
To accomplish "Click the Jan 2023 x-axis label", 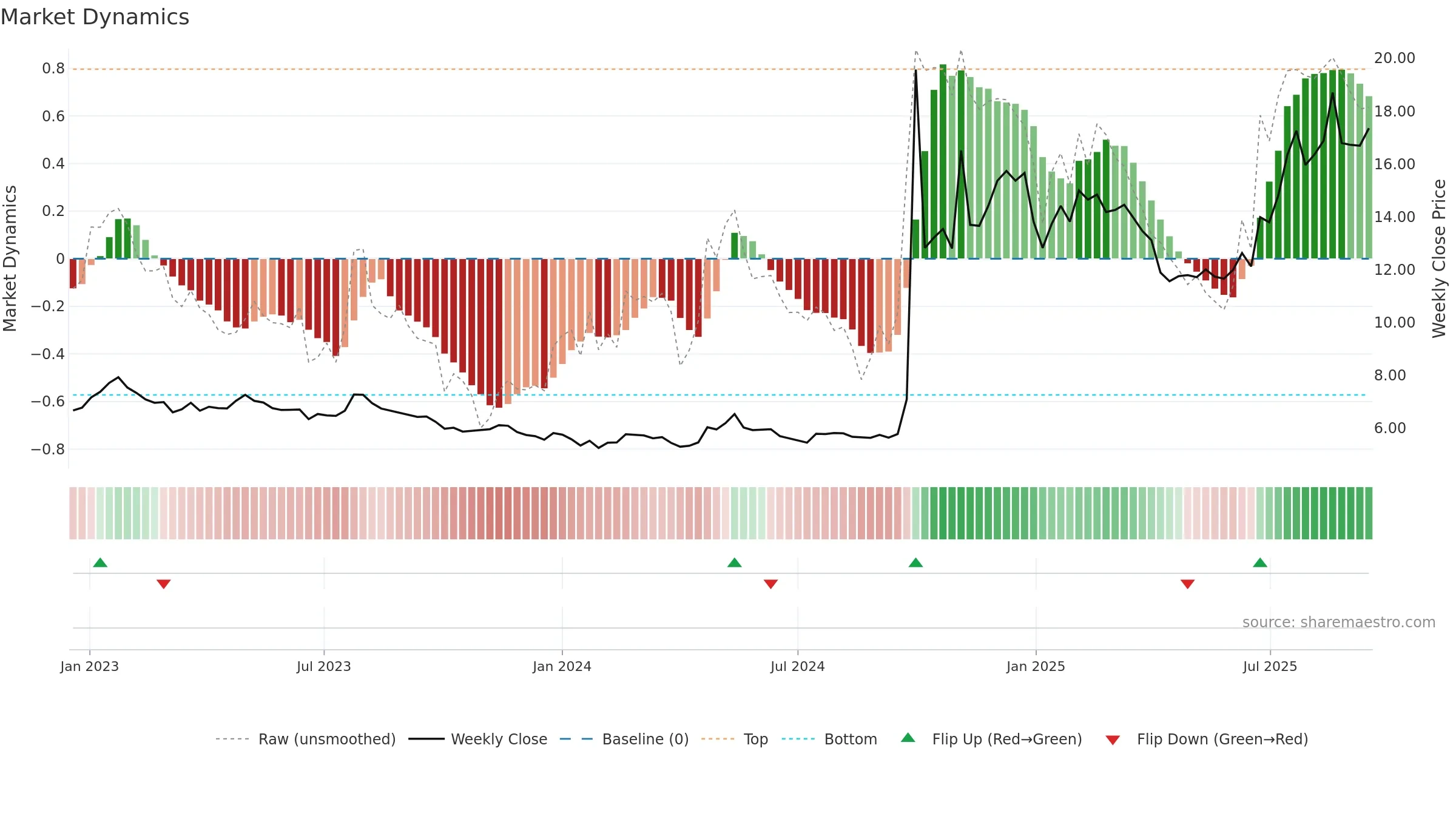I will (x=90, y=666).
